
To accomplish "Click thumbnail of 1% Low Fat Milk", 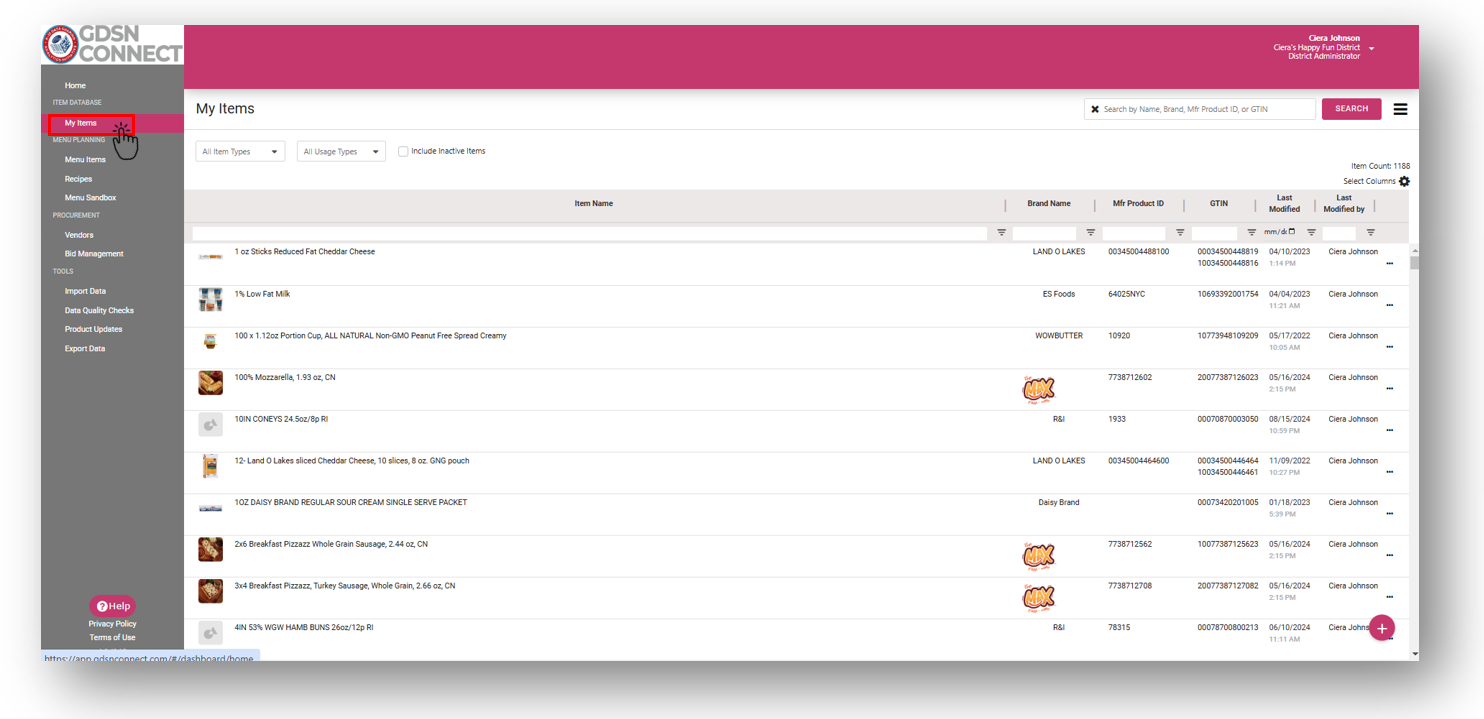I will 210,299.
